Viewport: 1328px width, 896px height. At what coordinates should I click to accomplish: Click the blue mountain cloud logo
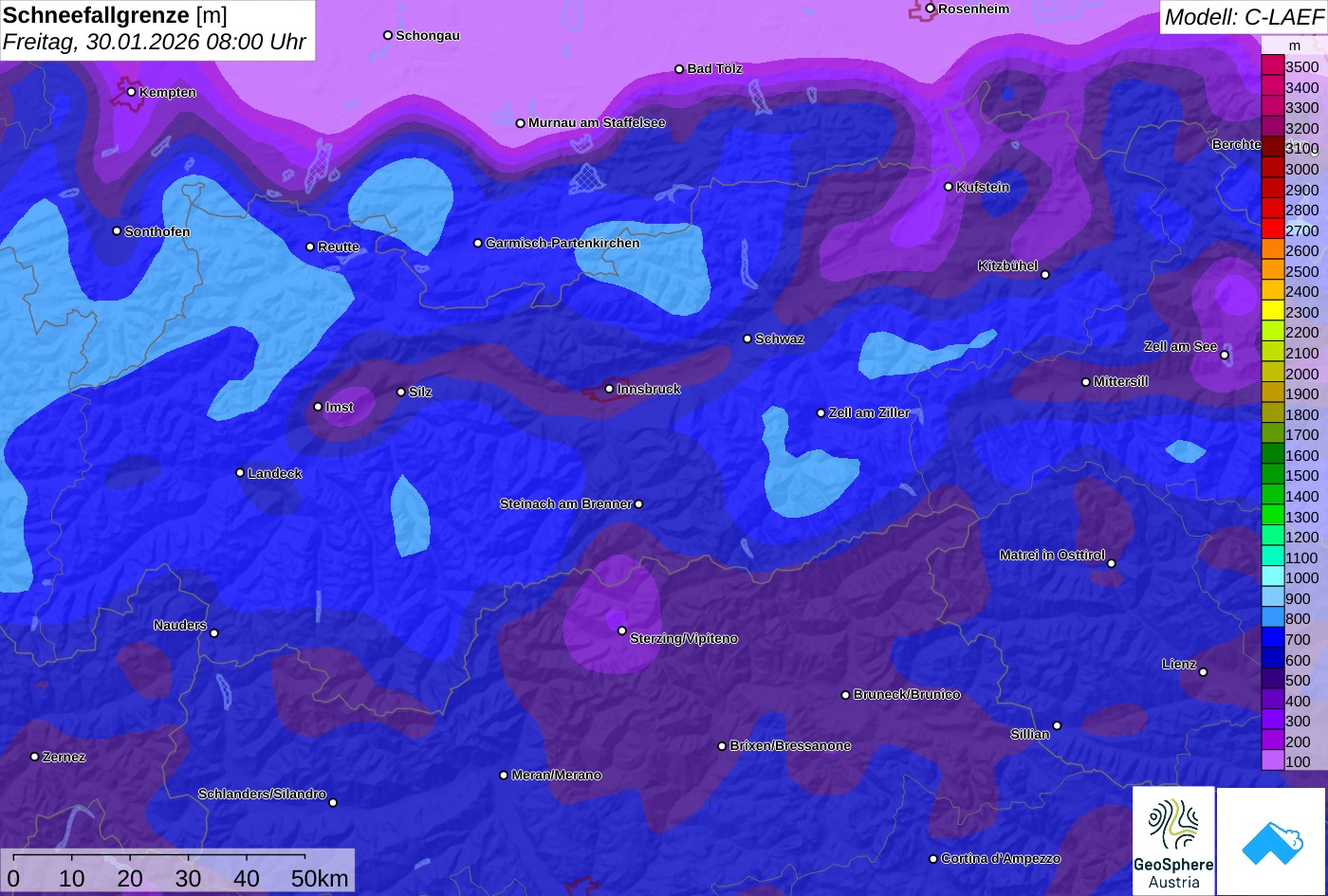[1272, 842]
